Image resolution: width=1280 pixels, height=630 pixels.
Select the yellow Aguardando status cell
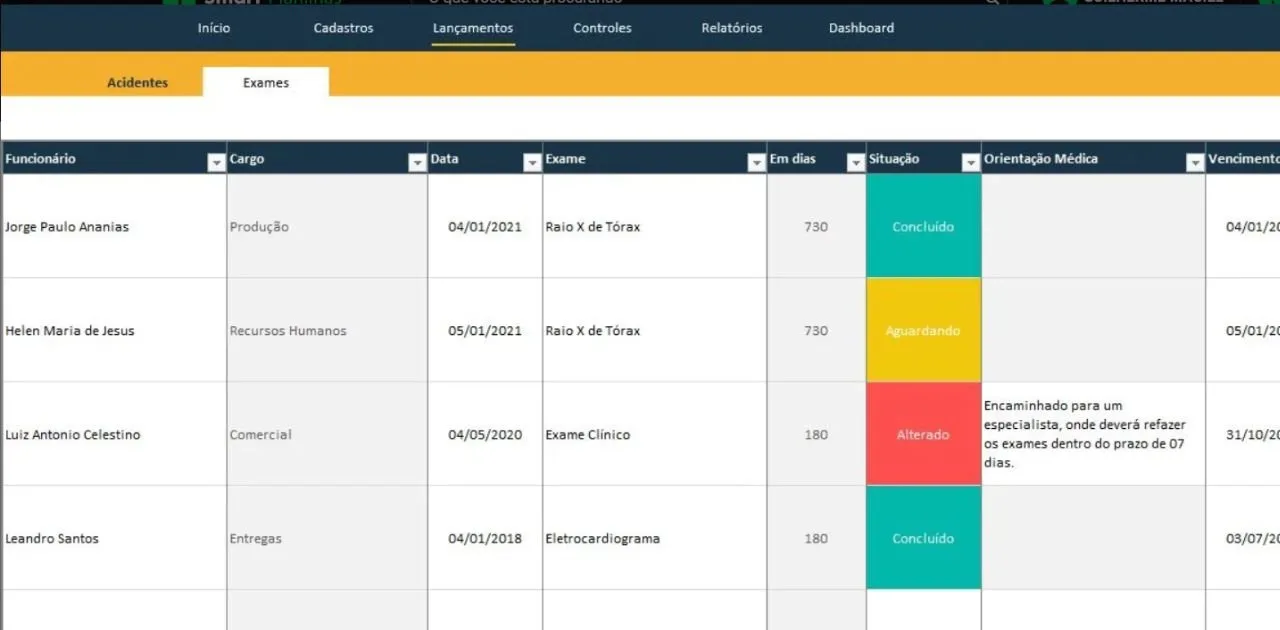click(923, 331)
